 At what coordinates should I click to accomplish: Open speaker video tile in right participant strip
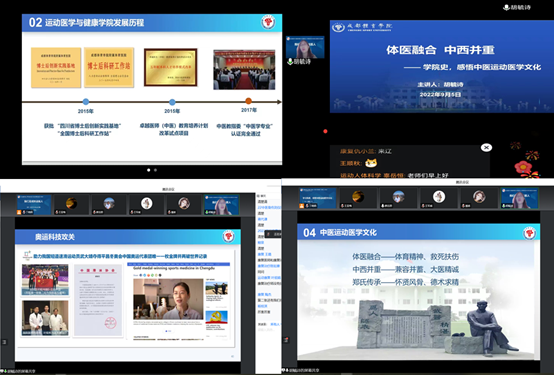pyautogui.click(x=520, y=198)
